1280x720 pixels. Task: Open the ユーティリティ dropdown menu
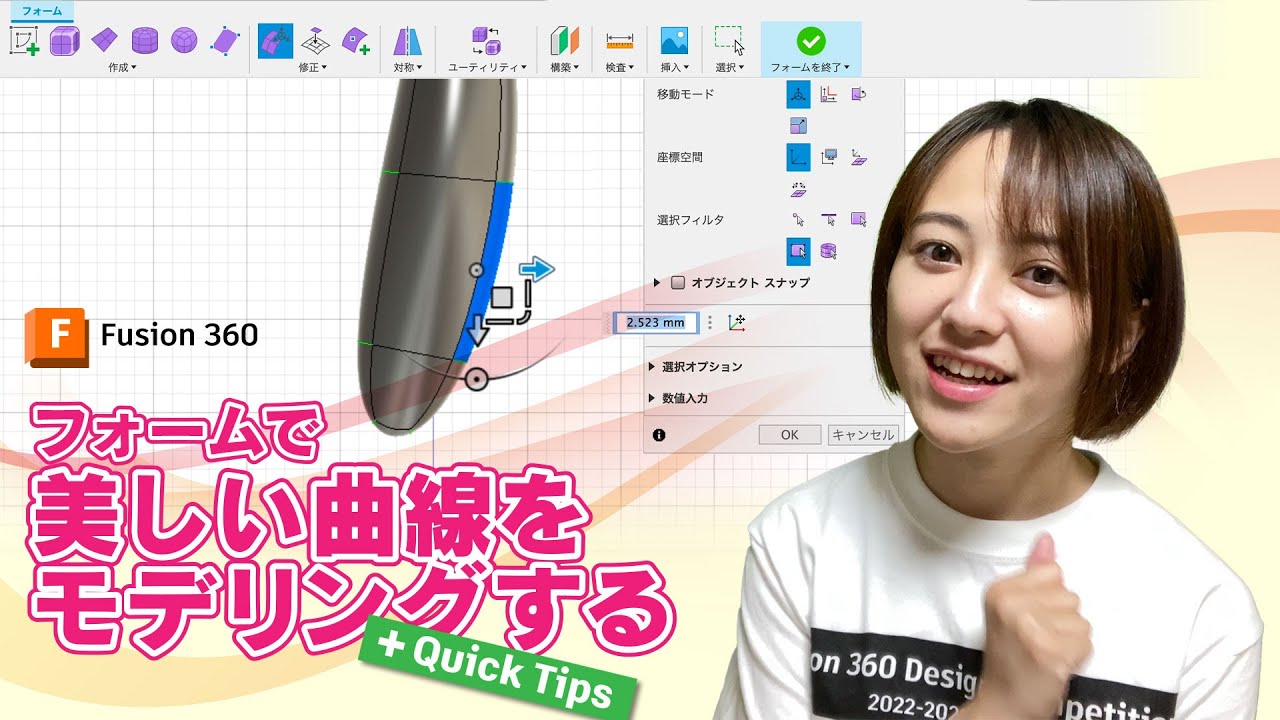tap(487, 67)
